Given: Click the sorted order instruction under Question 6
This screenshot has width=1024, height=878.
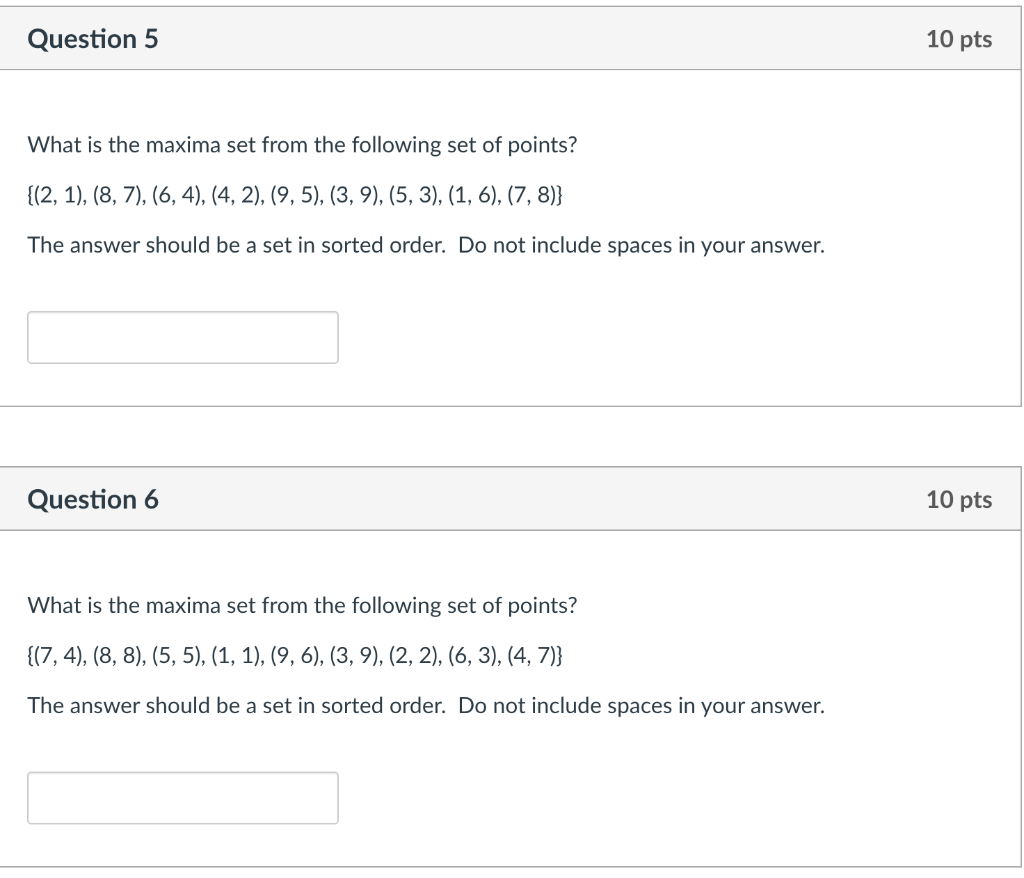Looking at the screenshot, I should pyautogui.click(x=426, y=705).
